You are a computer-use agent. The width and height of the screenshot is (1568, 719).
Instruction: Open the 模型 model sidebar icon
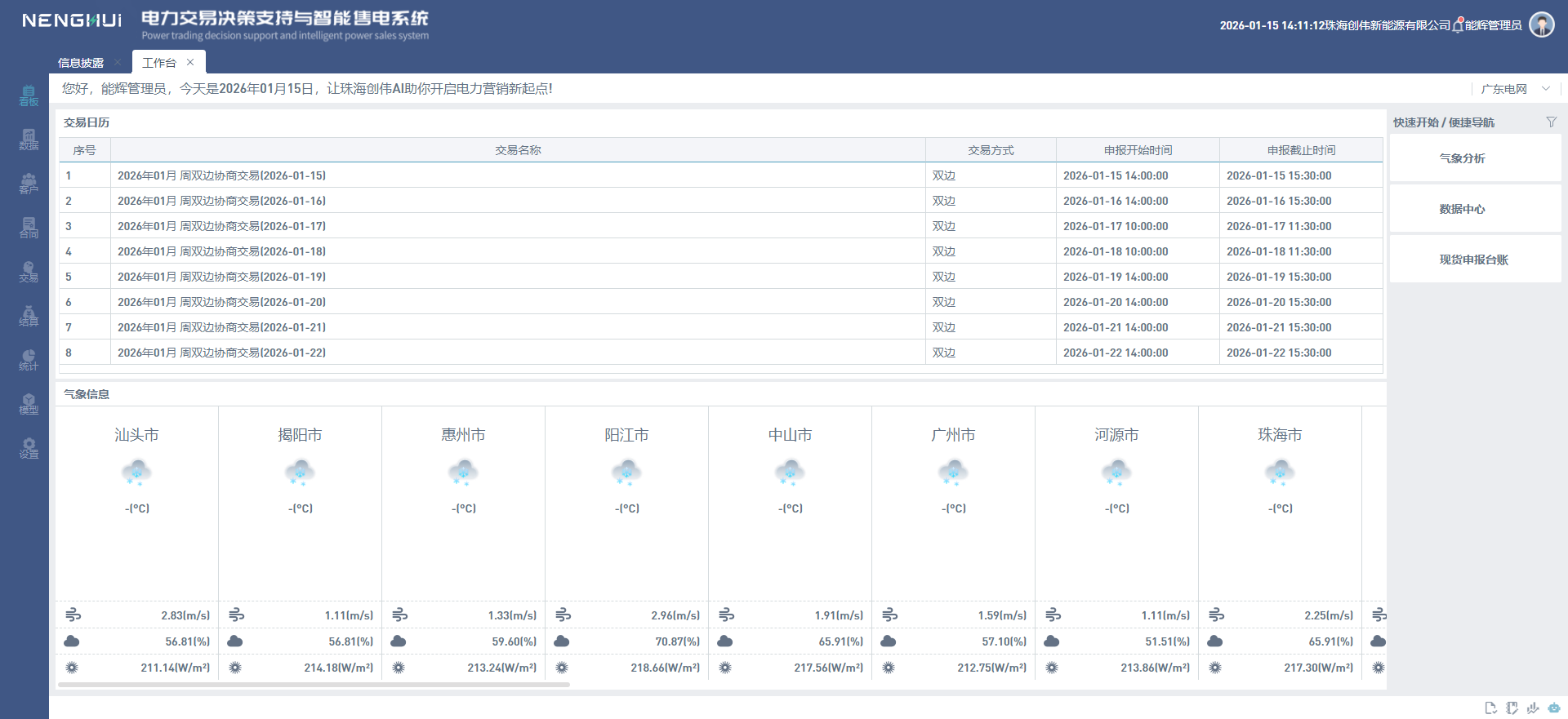(29, 404)
